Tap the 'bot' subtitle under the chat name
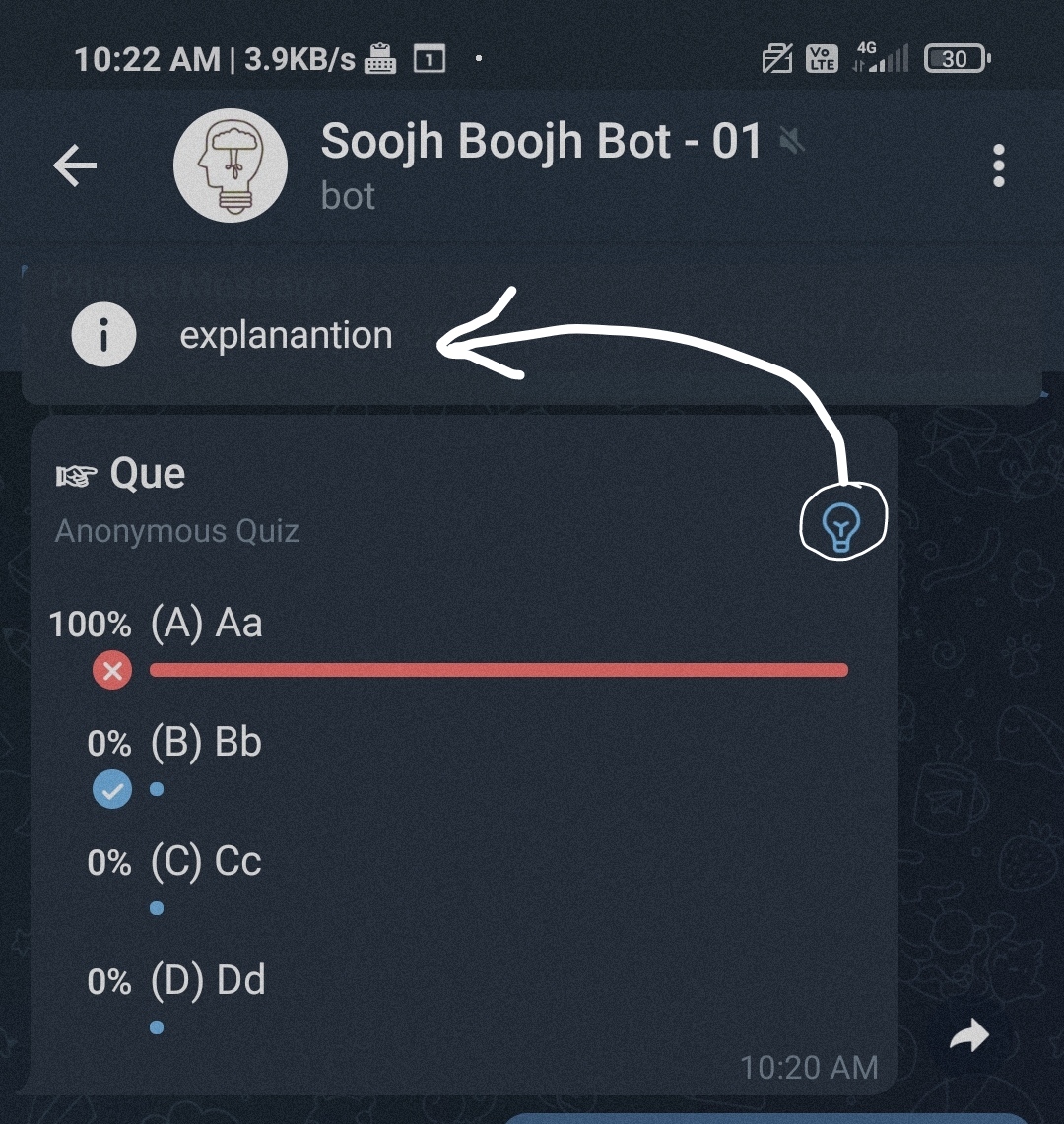 347,195
